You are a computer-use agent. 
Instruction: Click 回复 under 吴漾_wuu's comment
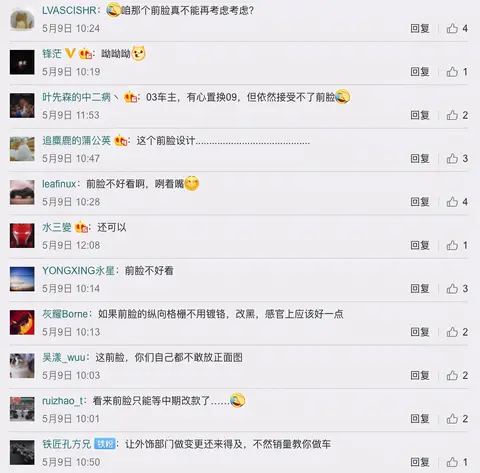point(420,375)
